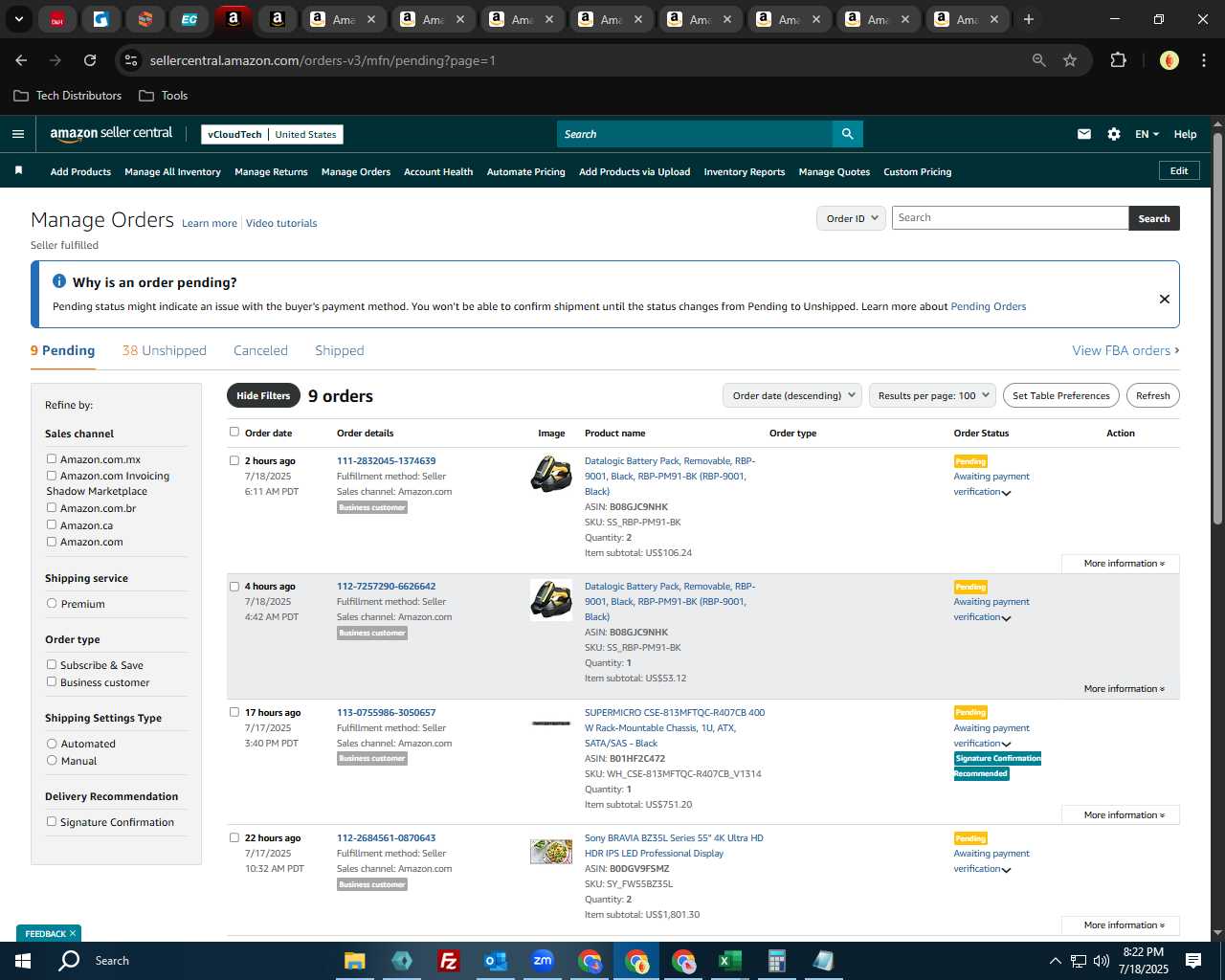Screen dimensions: 1225x980
Task: Open Outlook from the taskbar
Action: coord(495,961)
